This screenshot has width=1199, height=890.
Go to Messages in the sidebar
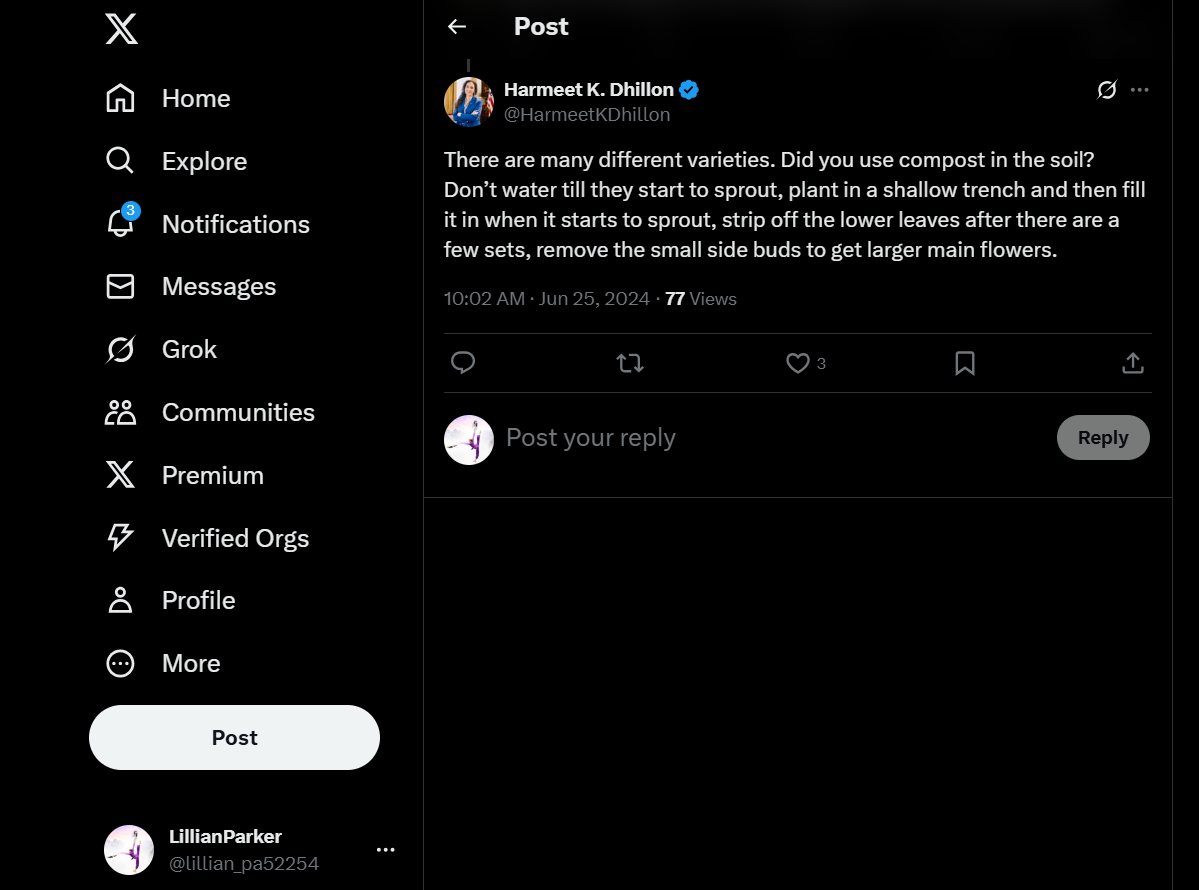[x=191, y=287]
